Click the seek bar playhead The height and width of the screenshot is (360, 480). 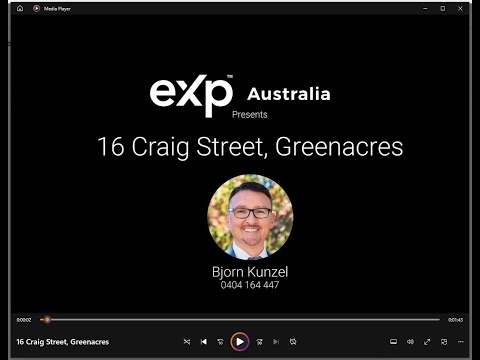click(47, 320)
